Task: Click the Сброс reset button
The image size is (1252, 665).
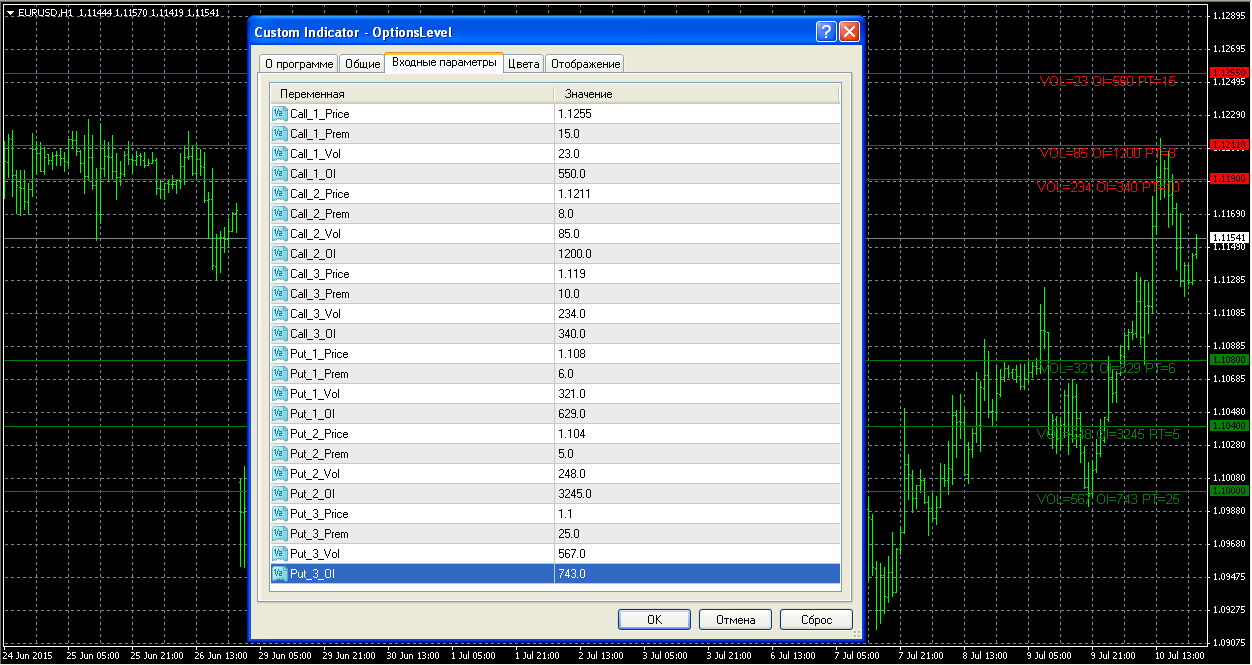Action: (816, 619)
